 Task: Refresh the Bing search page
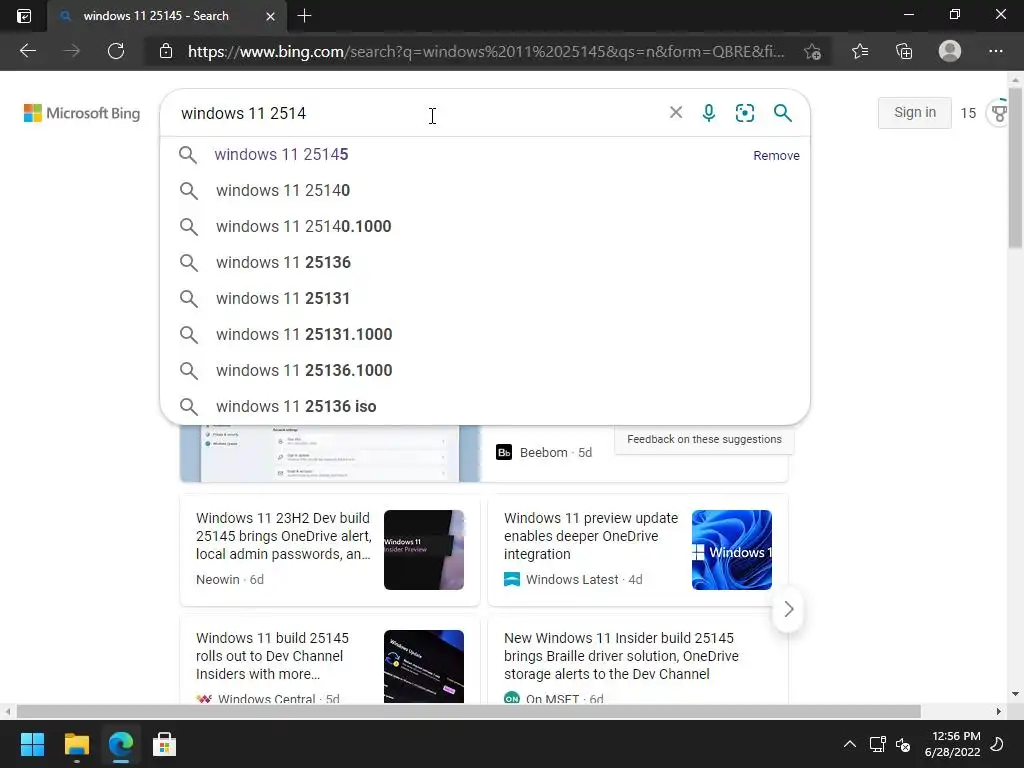(116, 51)
